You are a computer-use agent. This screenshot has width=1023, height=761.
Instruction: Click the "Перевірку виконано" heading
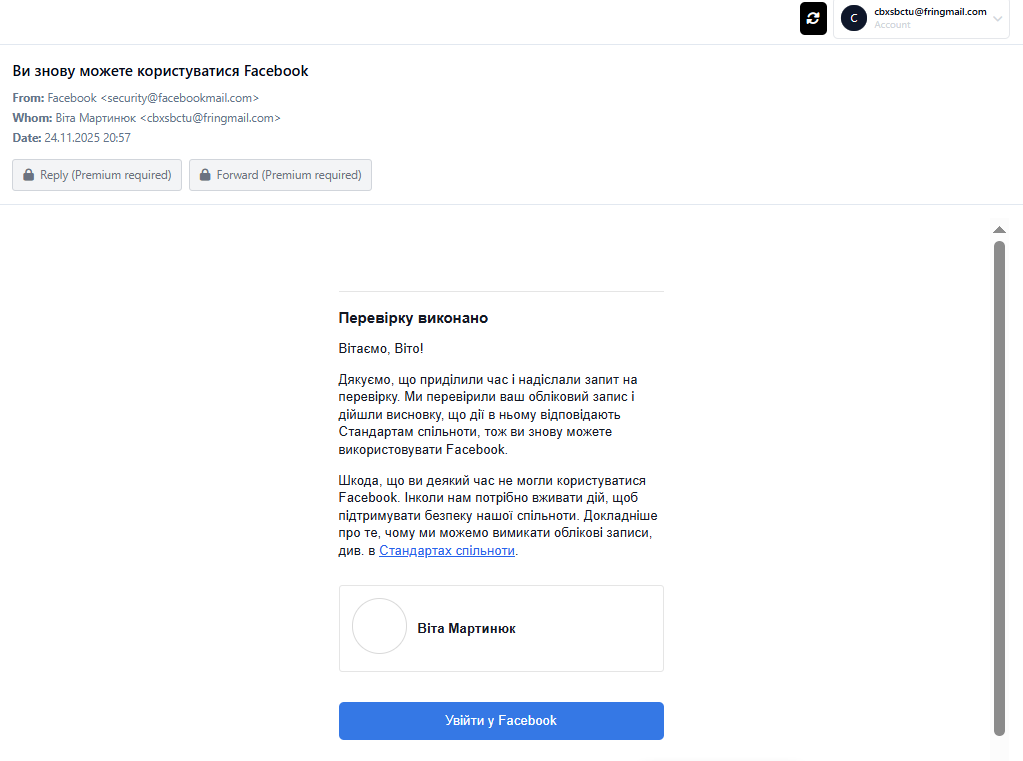coord(413,318)
